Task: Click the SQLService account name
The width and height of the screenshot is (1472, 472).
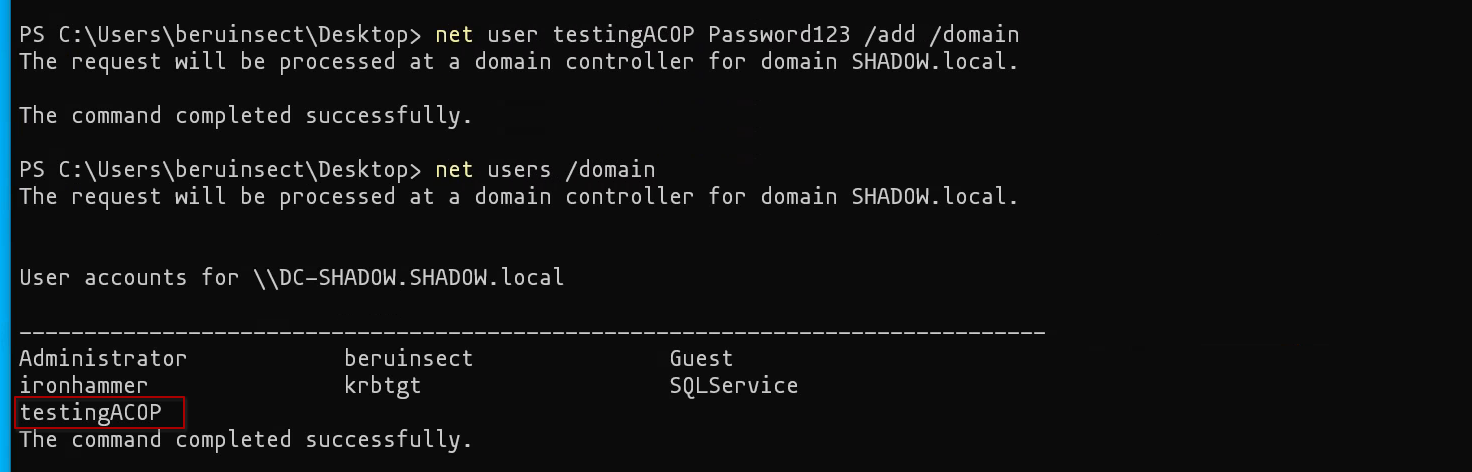Action: tap(733, 385)
